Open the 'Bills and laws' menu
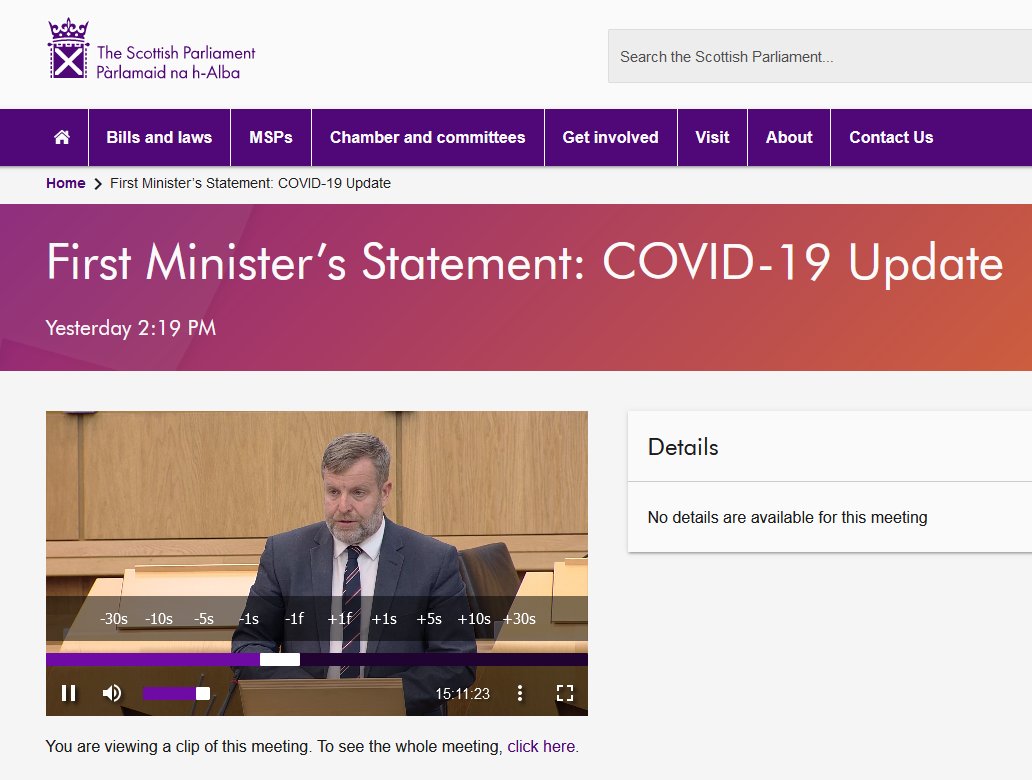This screenshot has width=1032, height=780. (158, 137)
